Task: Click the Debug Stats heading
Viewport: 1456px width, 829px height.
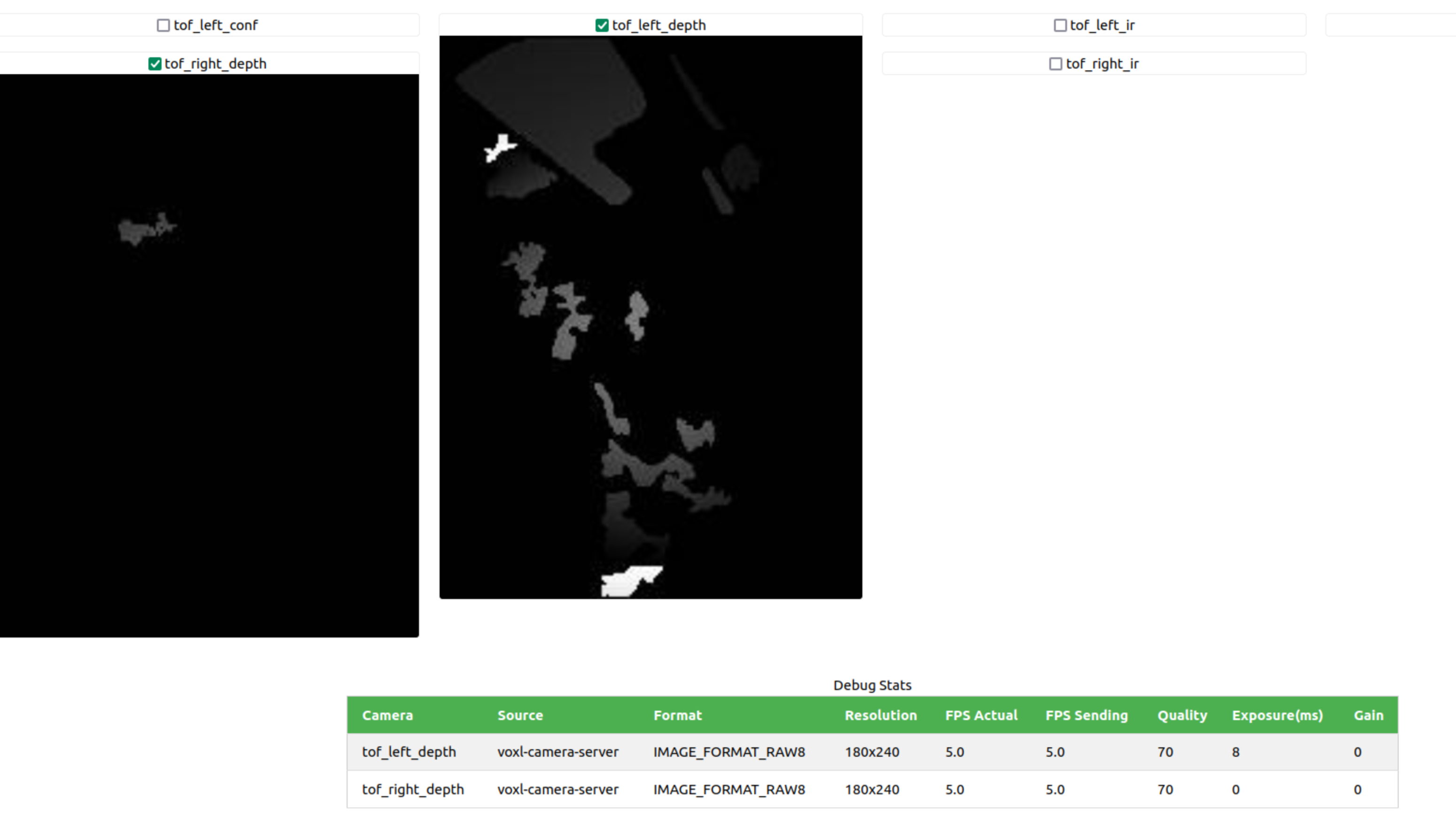Action: tap(872, 685)
